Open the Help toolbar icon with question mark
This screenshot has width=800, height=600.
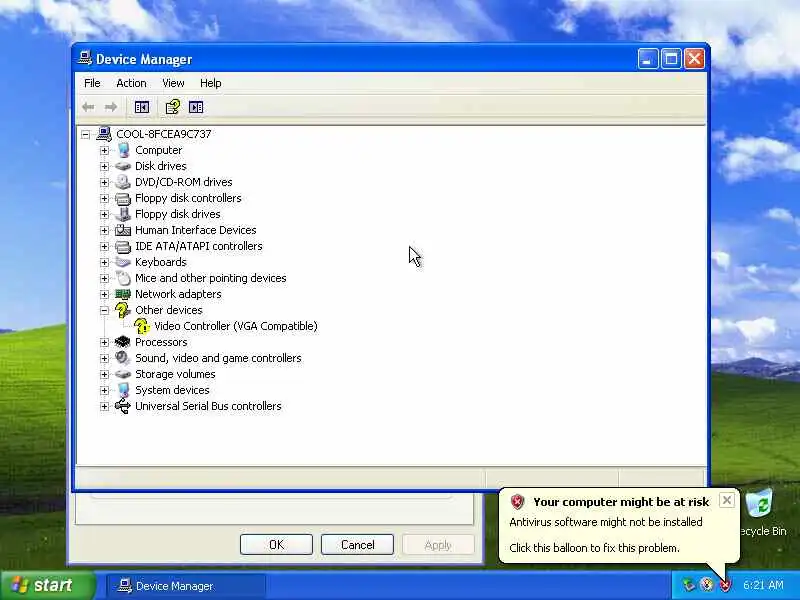[172, 107]
